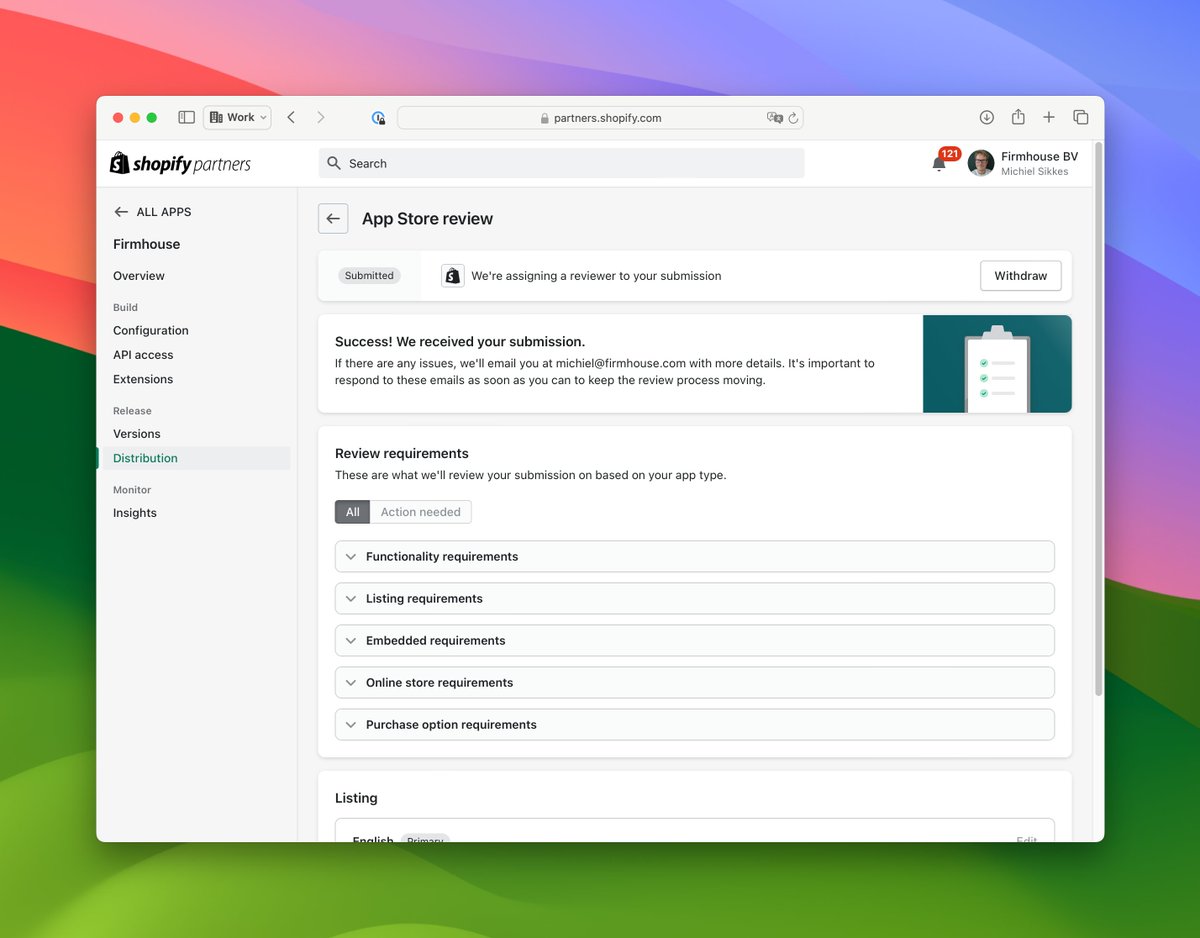Viewport: 1200px width, 938px height.
Task: Select the Action needed filter tab
Action: [x=421, y=512]
